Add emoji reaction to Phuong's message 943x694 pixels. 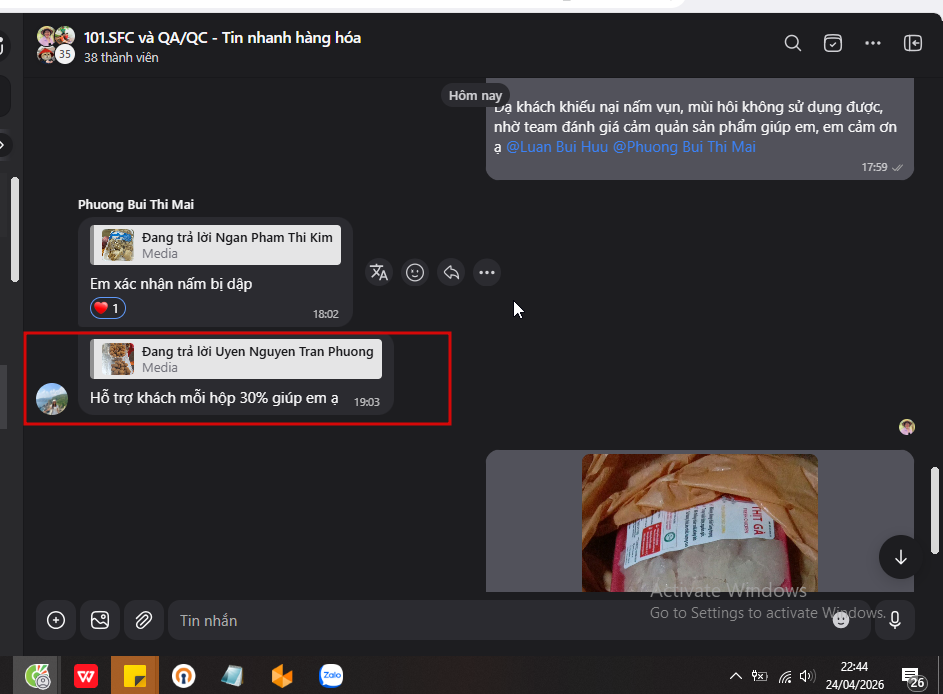[415, 272]
